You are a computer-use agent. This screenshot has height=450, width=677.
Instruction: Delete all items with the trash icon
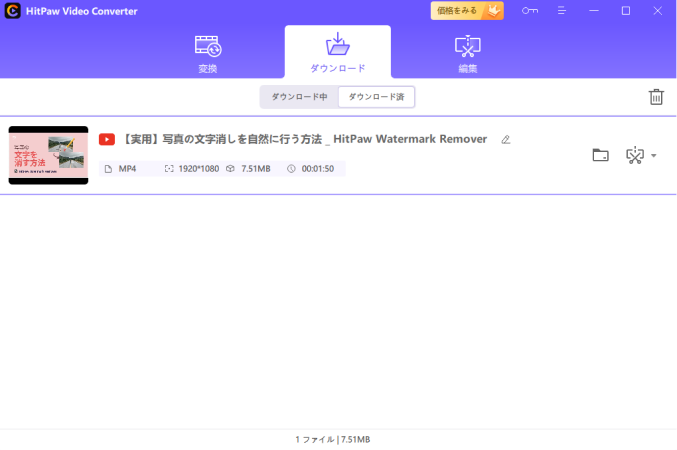656,97
